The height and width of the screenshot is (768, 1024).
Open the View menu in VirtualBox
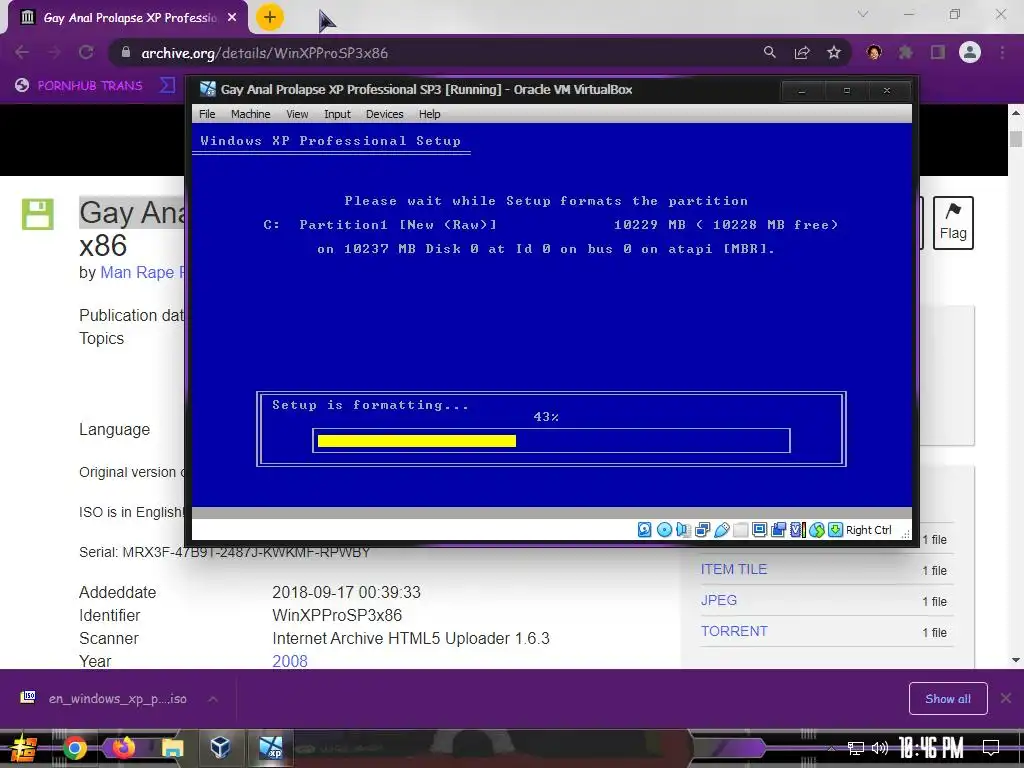297,114
